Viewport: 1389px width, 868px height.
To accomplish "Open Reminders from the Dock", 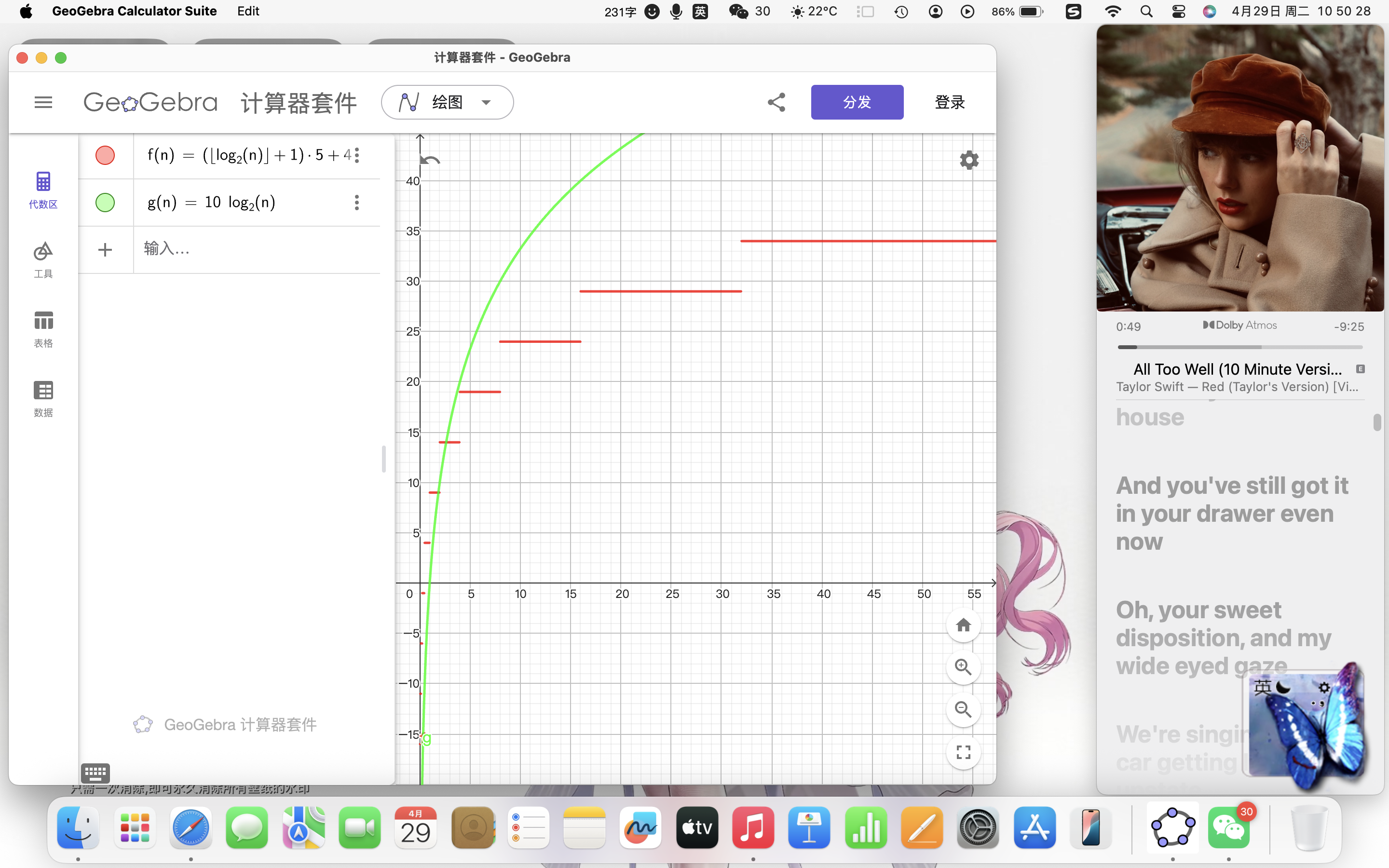I will (528, 828).
